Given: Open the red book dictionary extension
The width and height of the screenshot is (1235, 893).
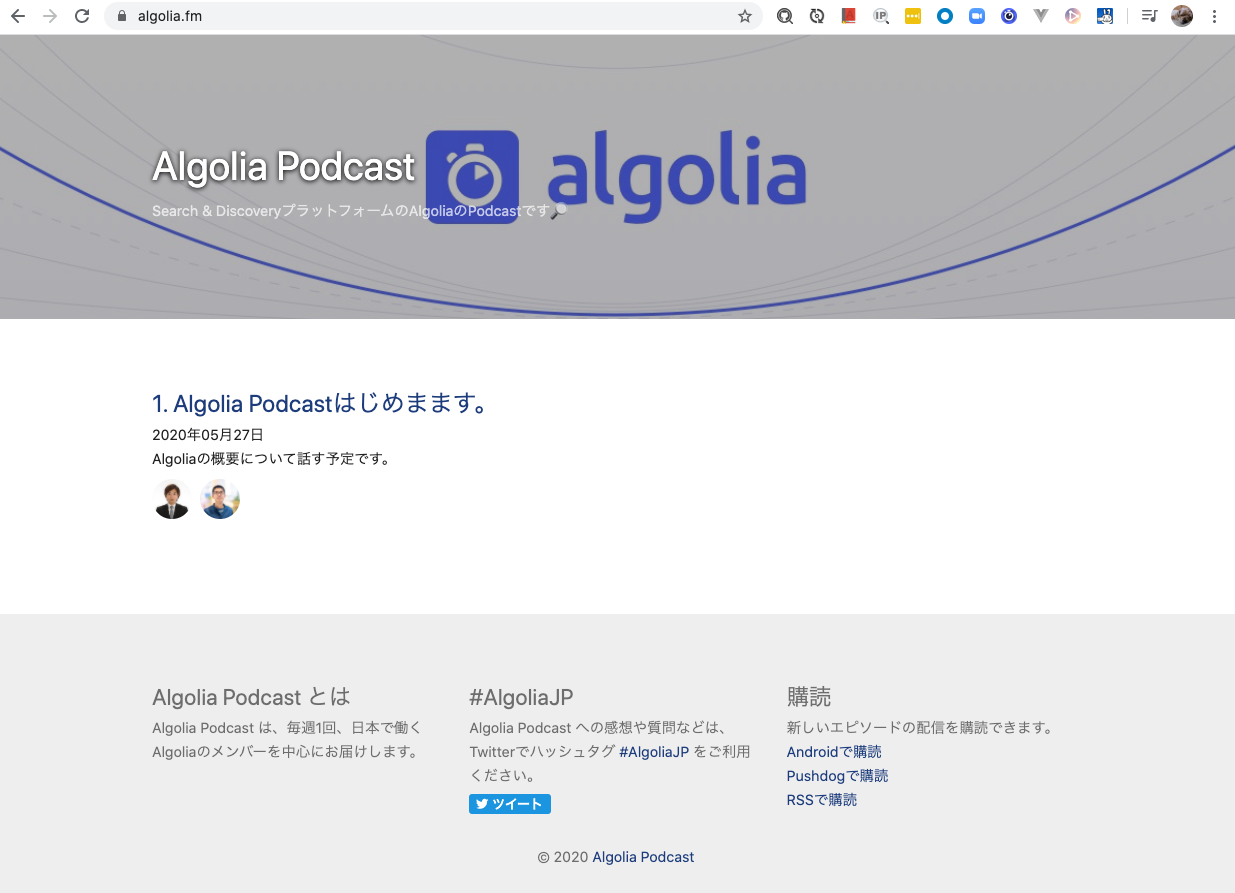Looking at the screenshot, I should pos(849,16).
